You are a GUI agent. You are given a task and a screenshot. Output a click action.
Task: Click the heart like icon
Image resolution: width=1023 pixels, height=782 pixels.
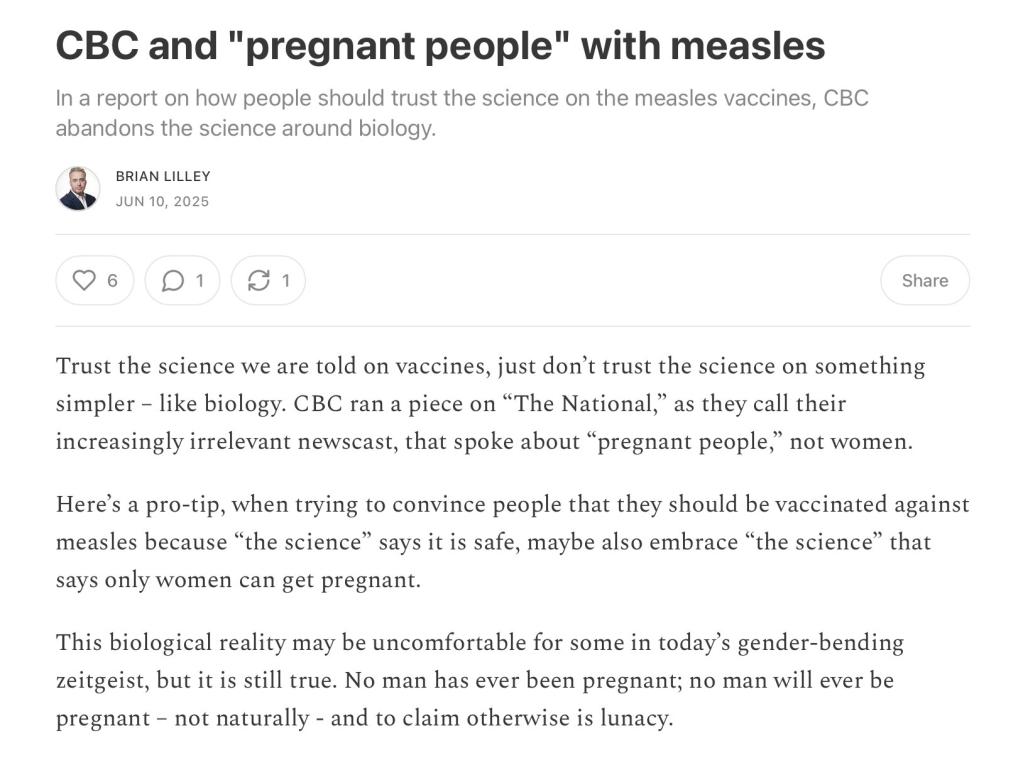(x=85, y=281)
